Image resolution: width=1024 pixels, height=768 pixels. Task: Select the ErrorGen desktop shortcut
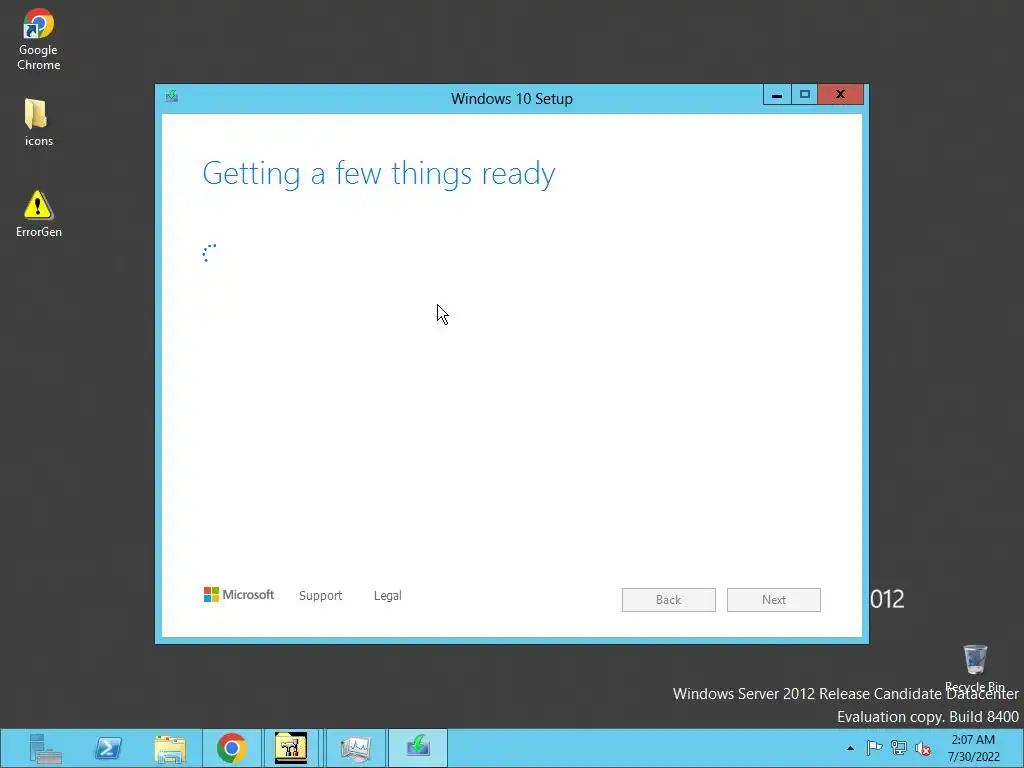(x=39, y=214)
